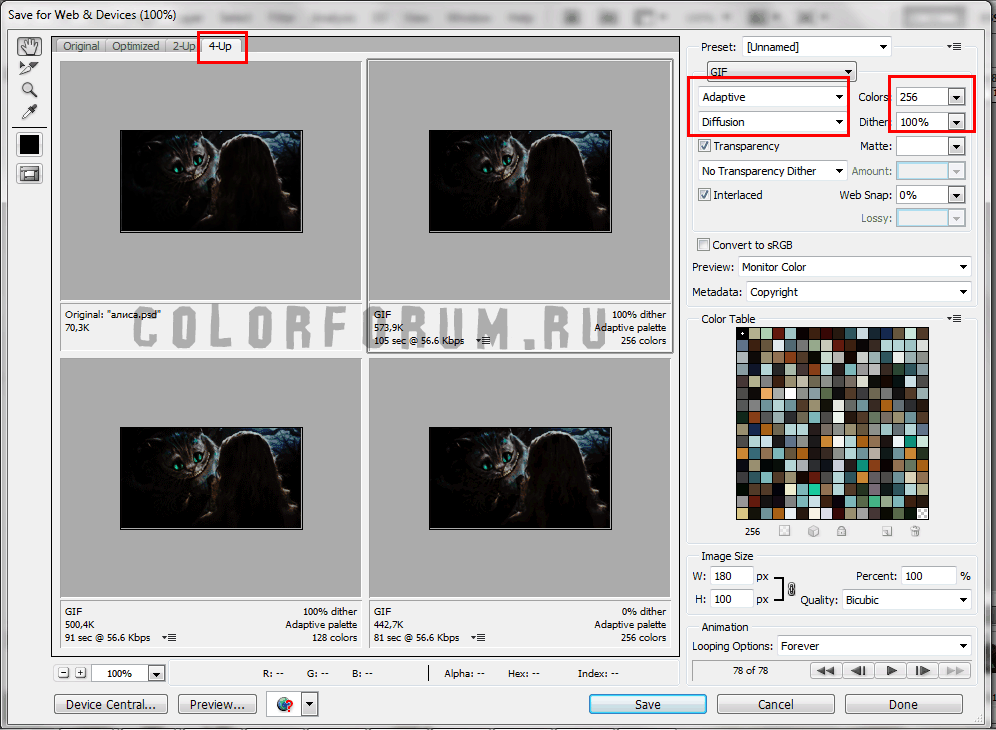Open the zoom level 100% dropdown
The width and height of the screenshot is (996, 730).
[156, 673]
